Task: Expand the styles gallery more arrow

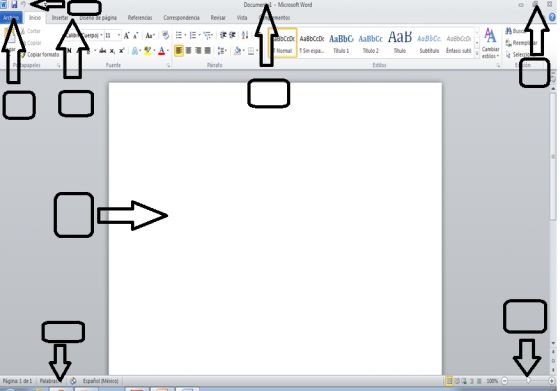Action: (x=477, y=54)
